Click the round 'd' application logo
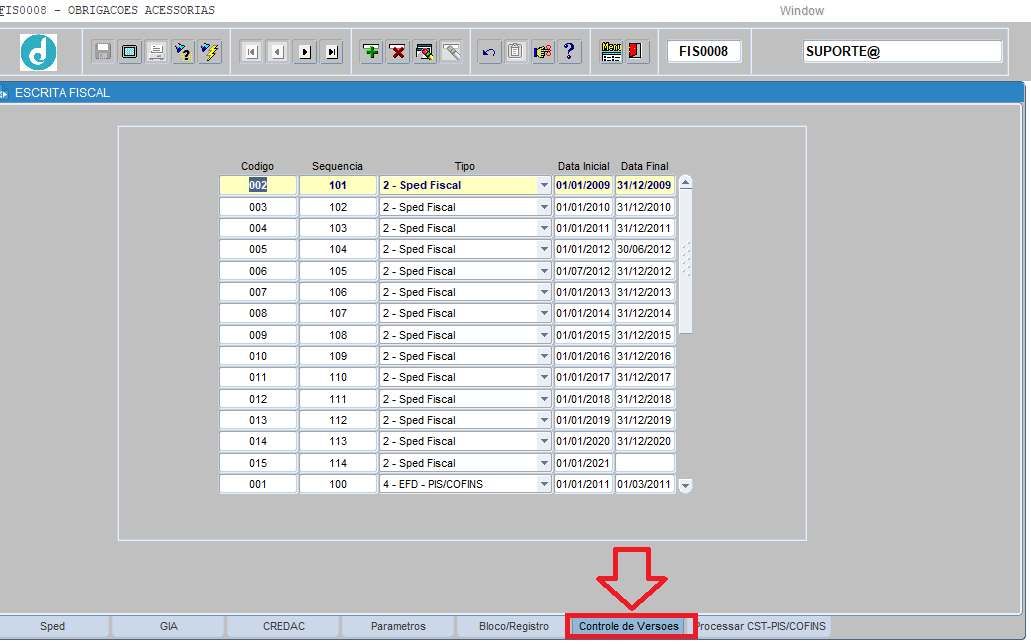 click(38, 52)
